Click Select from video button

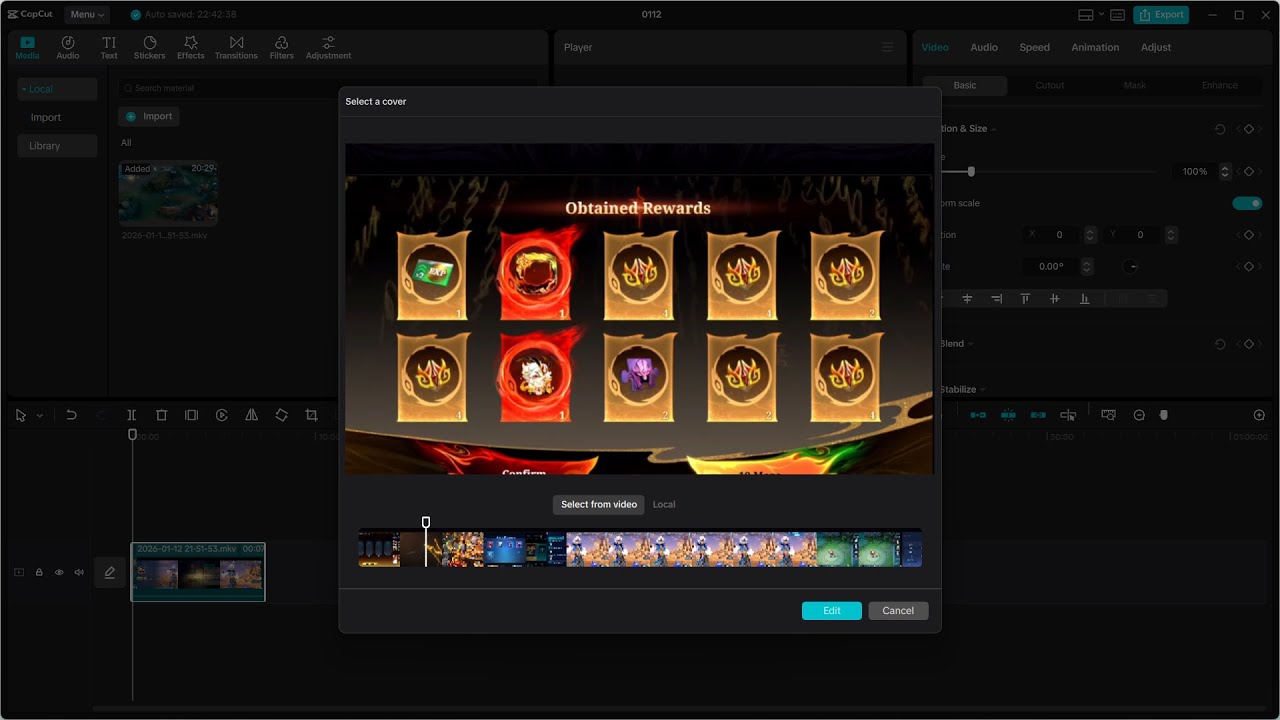[x=599, y=505]
